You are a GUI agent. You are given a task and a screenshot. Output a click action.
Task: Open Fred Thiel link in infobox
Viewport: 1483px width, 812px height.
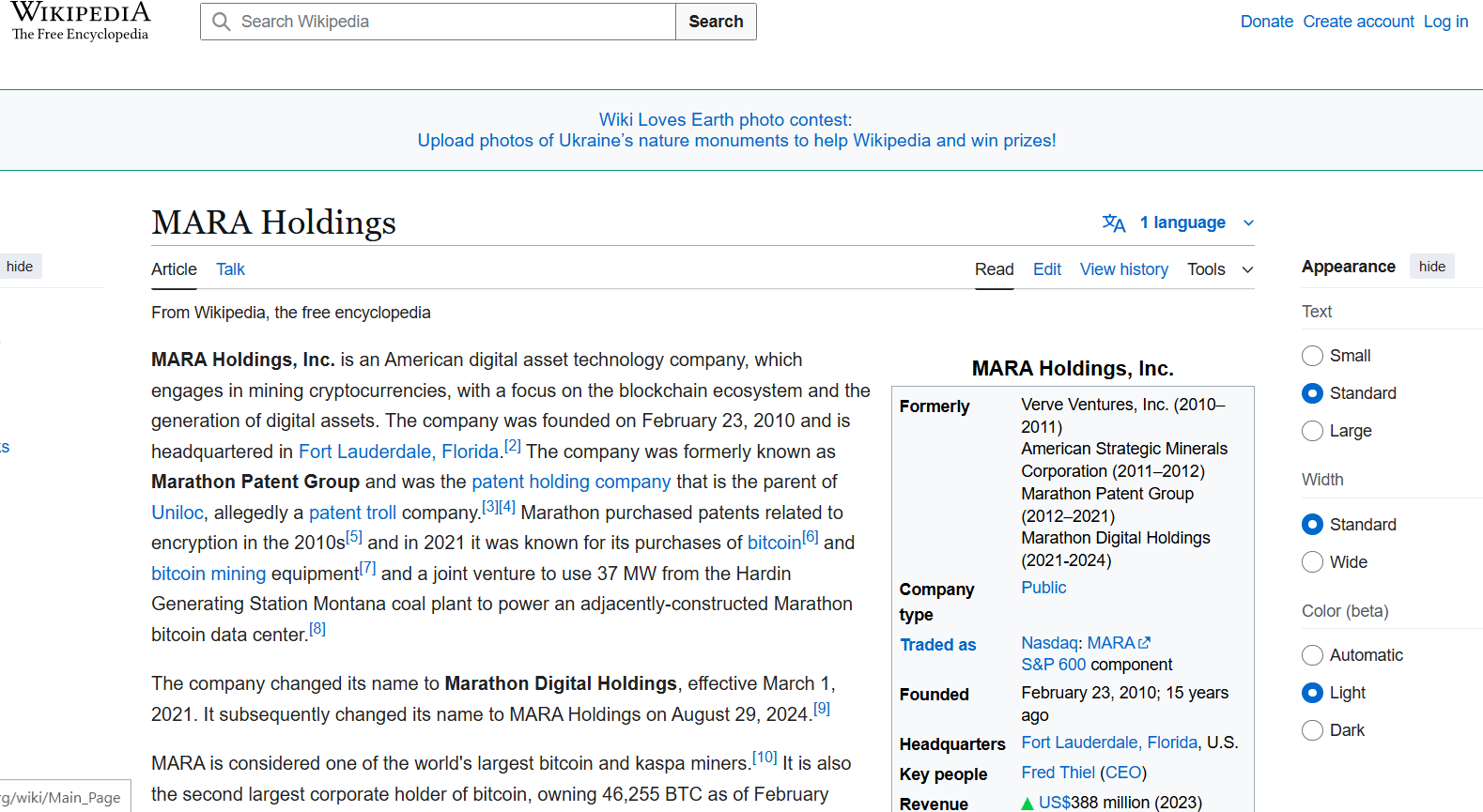coord(1058,773)
